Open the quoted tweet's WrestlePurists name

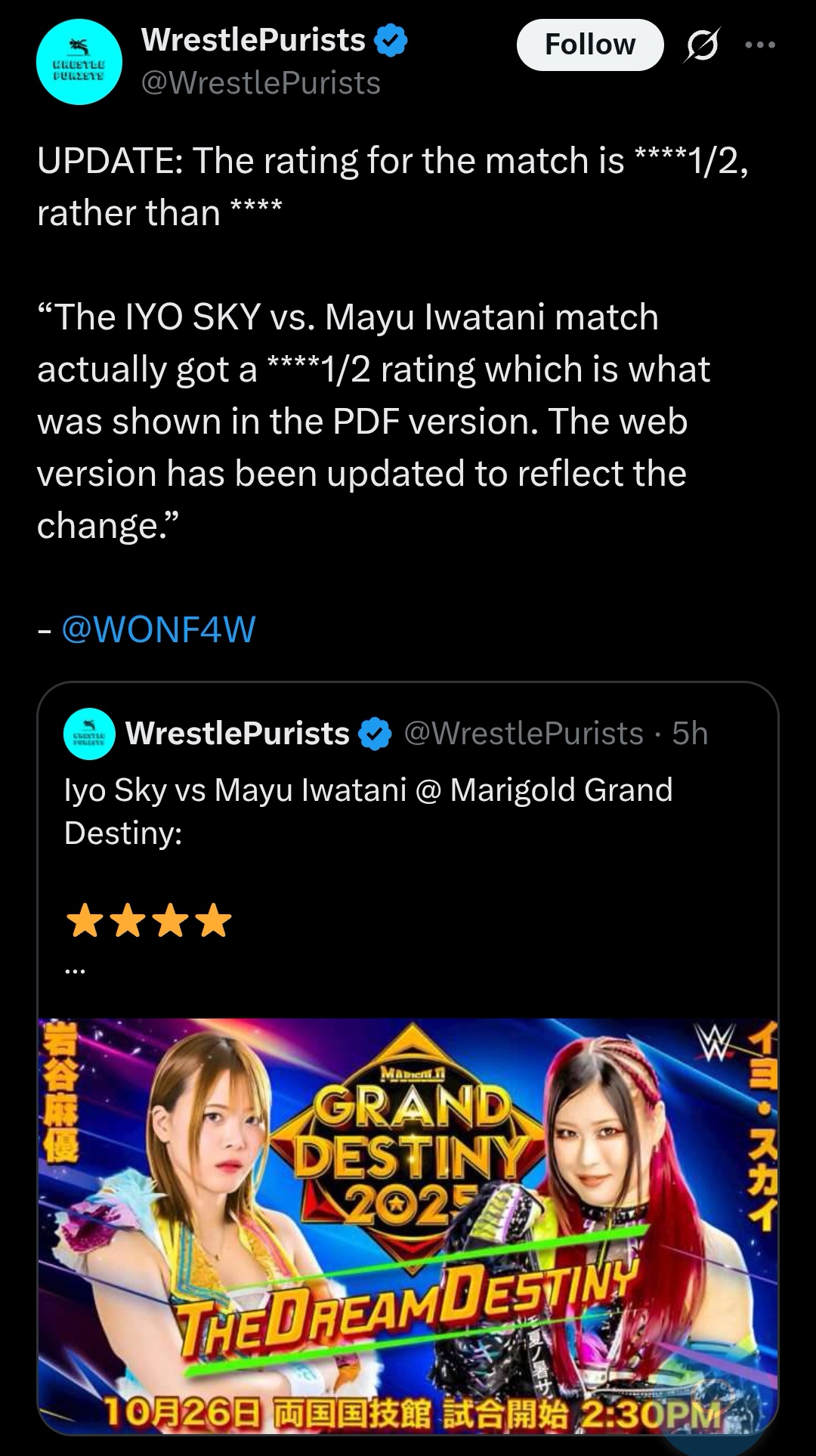pyautogui.click(x=237, y=734)
